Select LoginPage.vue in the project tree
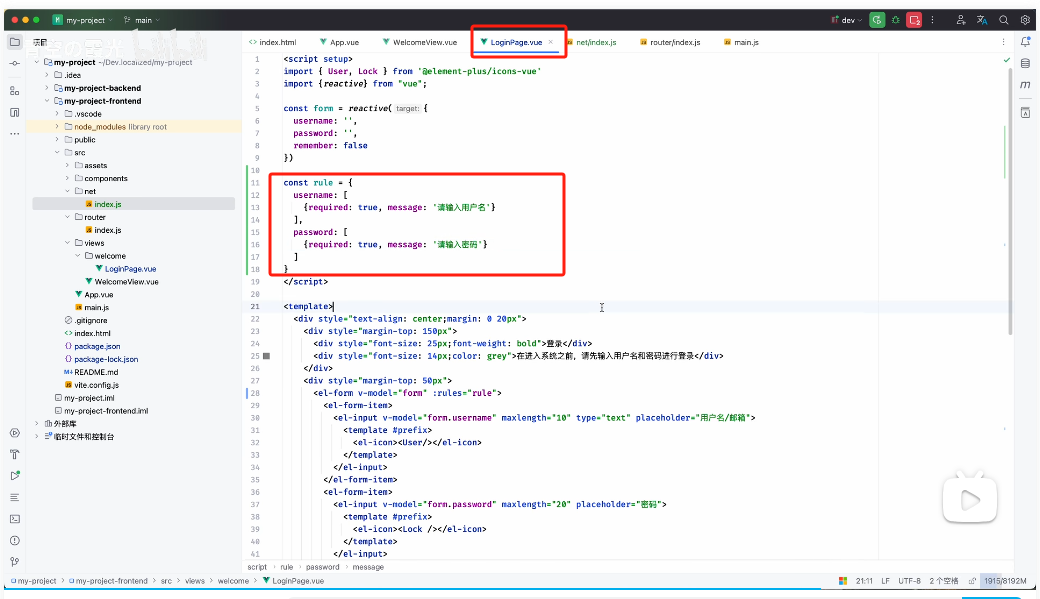Screen dimensions: 1040x599 (x=130, y=269)
